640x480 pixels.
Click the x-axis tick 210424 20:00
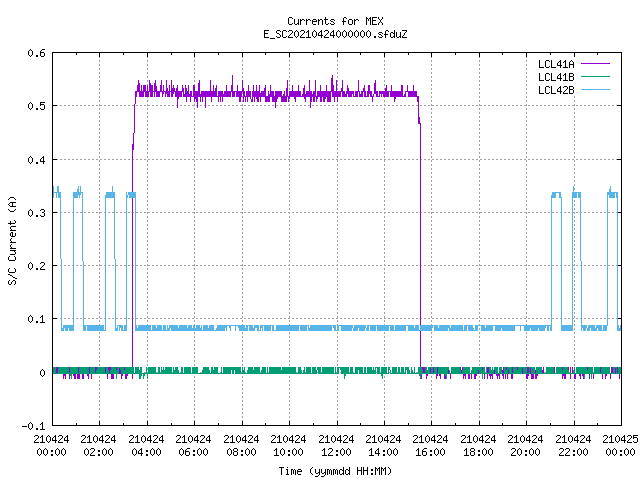(525, 446)
